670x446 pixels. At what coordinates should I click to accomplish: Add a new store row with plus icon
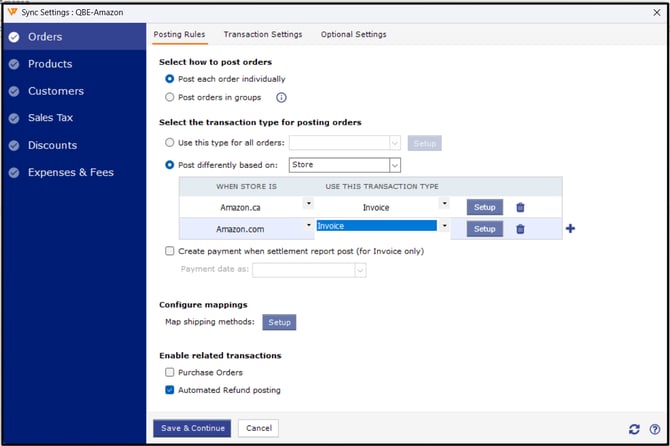point(571,229)
